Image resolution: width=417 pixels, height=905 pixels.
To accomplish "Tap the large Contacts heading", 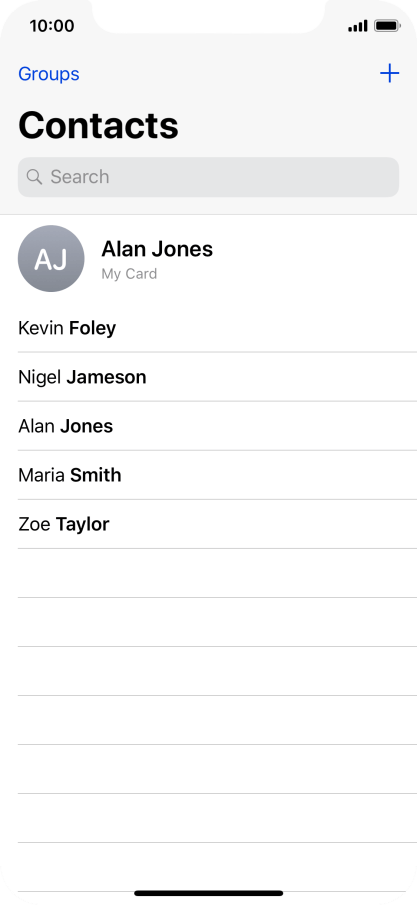I will click(98, 125).
